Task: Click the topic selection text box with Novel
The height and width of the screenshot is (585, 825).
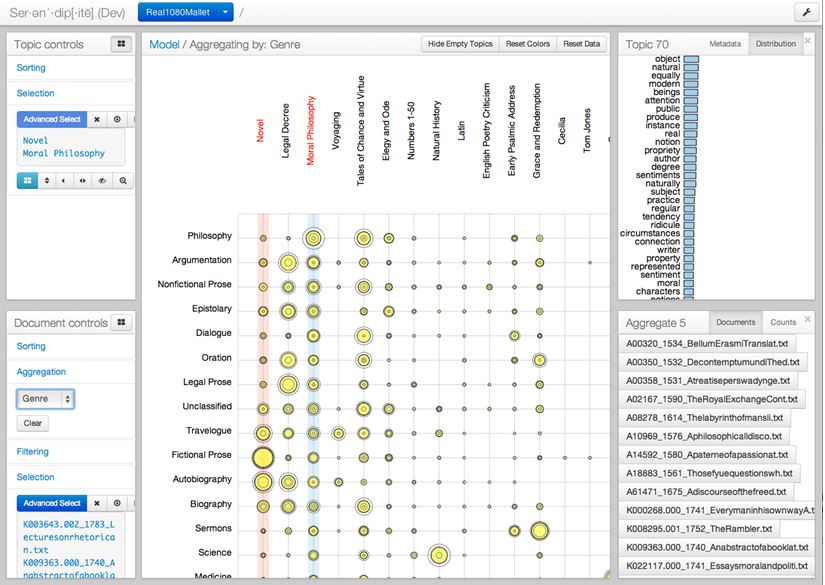Action: tap(71, 147)
